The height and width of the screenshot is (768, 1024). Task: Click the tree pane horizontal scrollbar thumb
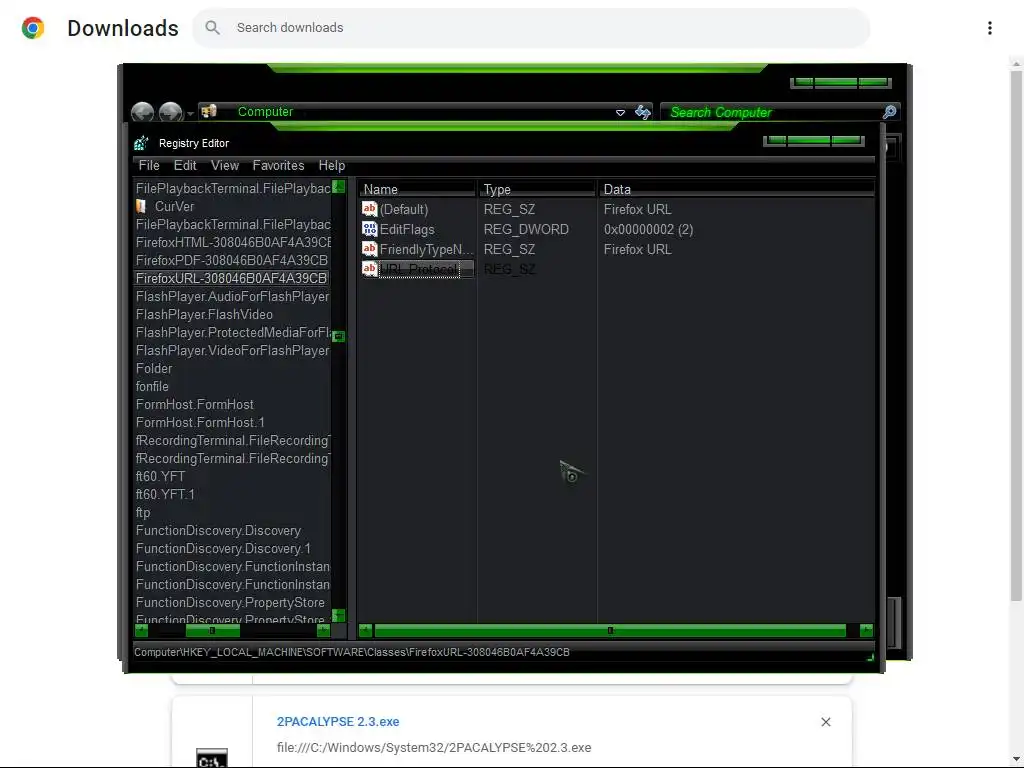(212, 631)
